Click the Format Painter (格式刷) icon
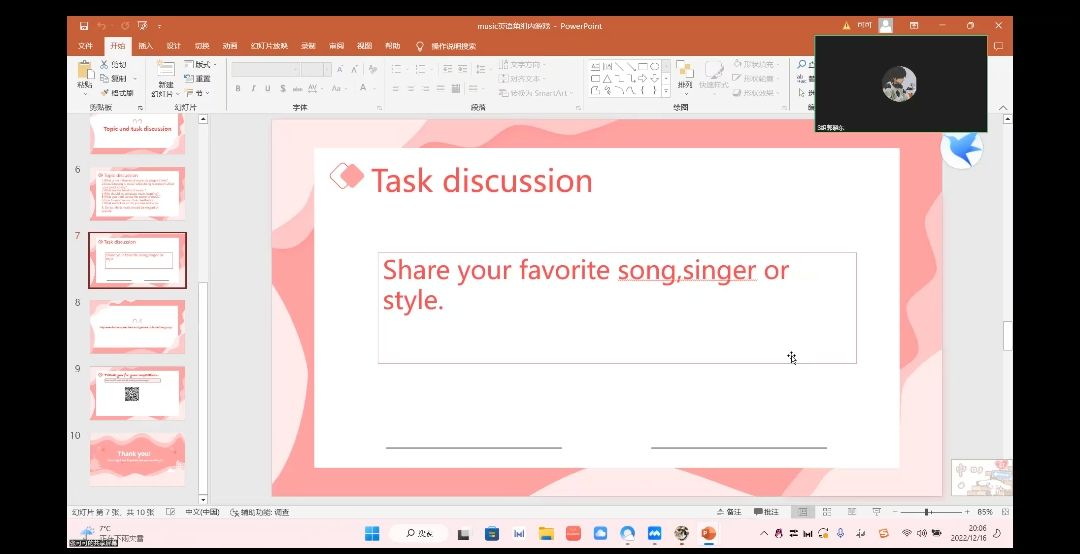This screenshot has height=554, width=1080. [117, 93]
